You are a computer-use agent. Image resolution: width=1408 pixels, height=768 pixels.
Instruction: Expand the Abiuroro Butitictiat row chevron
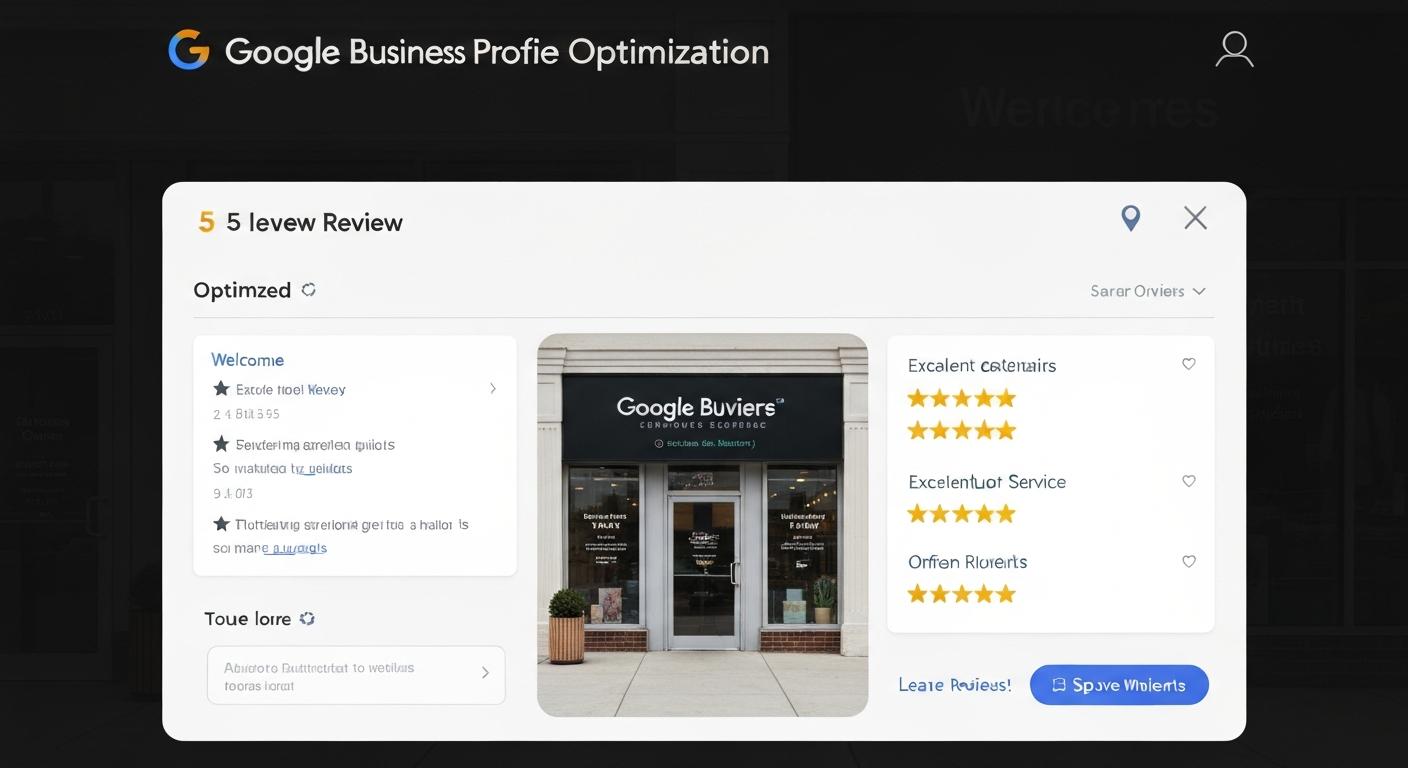click(485, 673)
